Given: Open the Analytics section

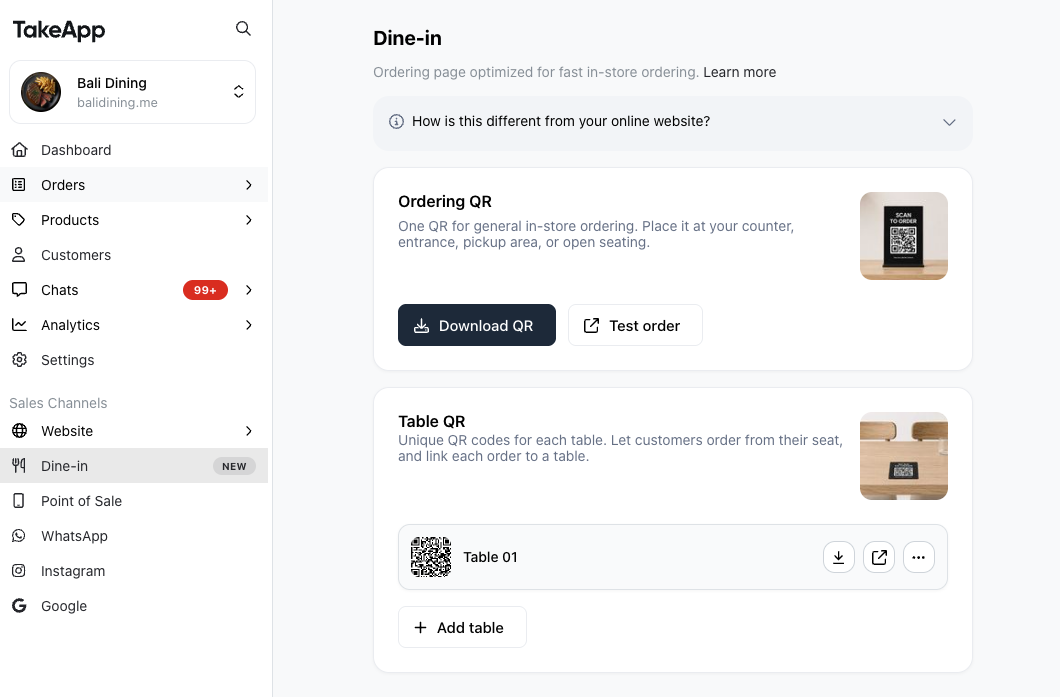Looking at the screenshot, I should (134, 325).
